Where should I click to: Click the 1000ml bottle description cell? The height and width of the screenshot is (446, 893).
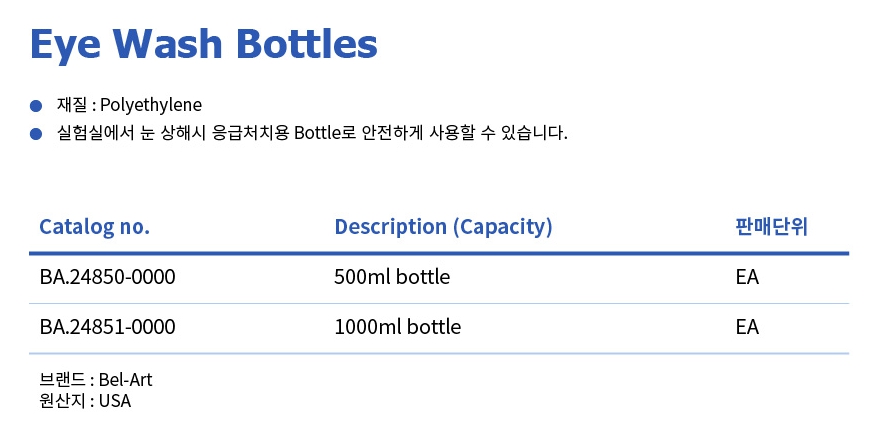[x=397, y=327]
